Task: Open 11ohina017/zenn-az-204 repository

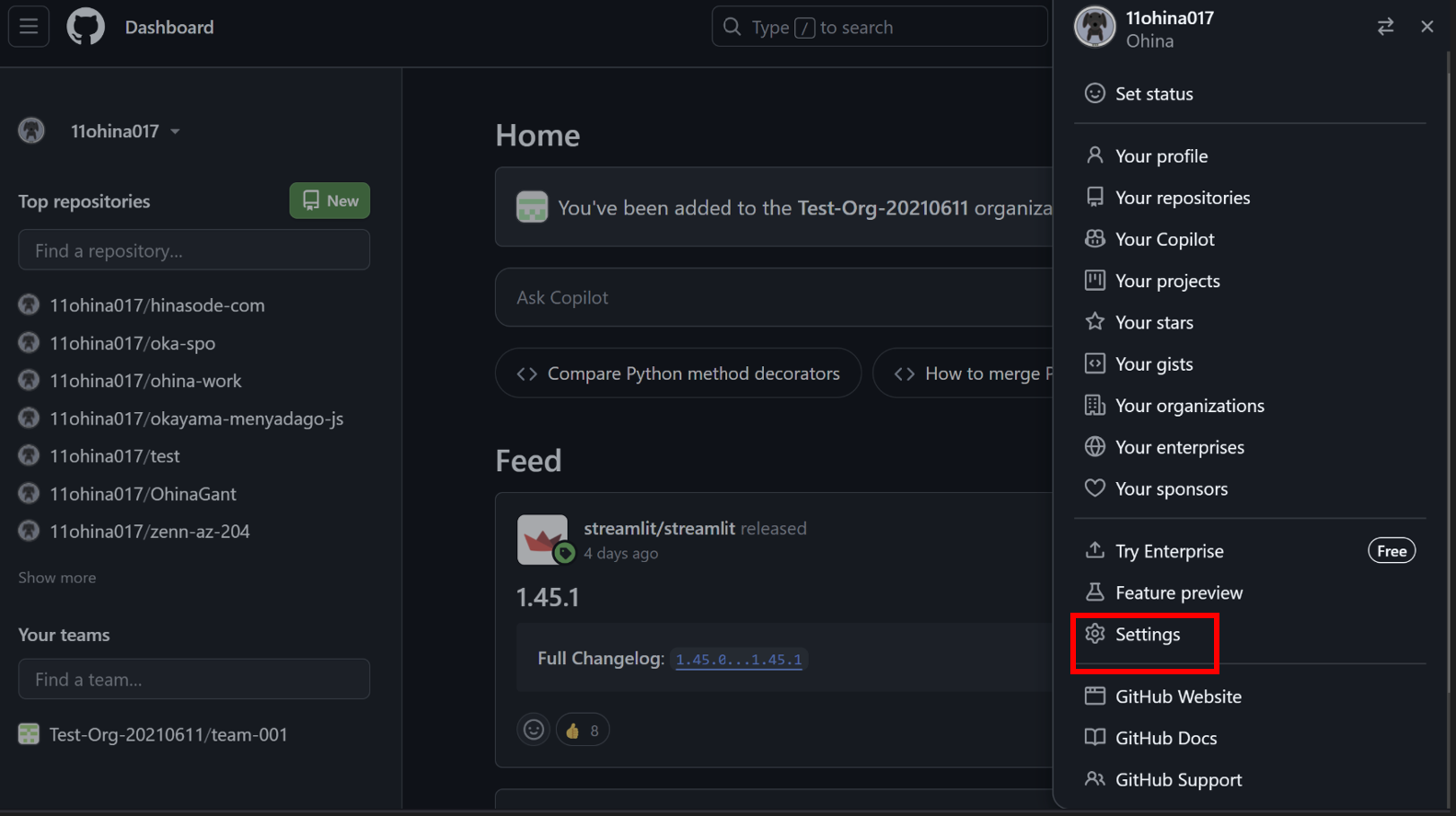Action: [150, 531]
